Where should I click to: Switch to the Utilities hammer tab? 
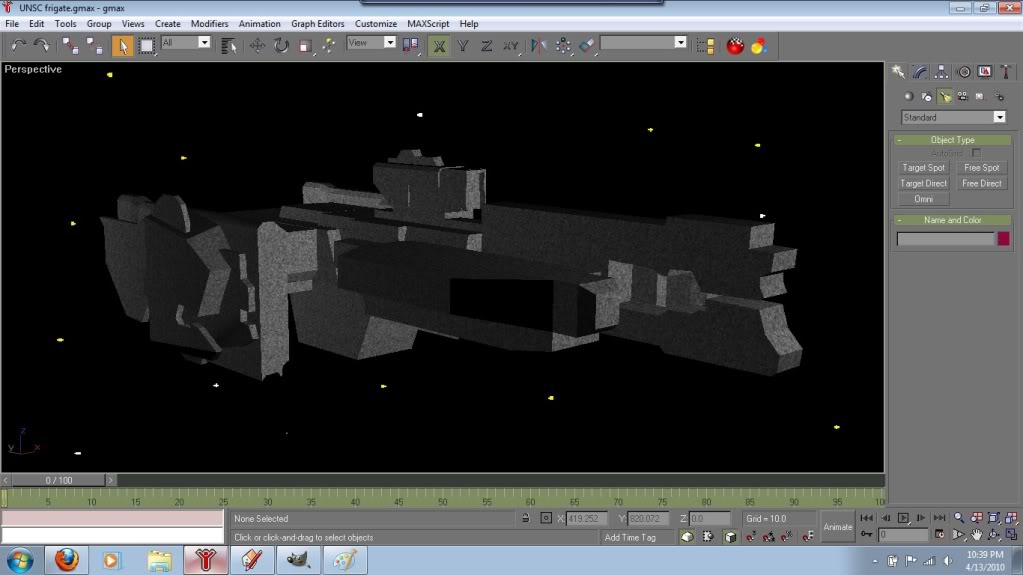coord(1006,72)
